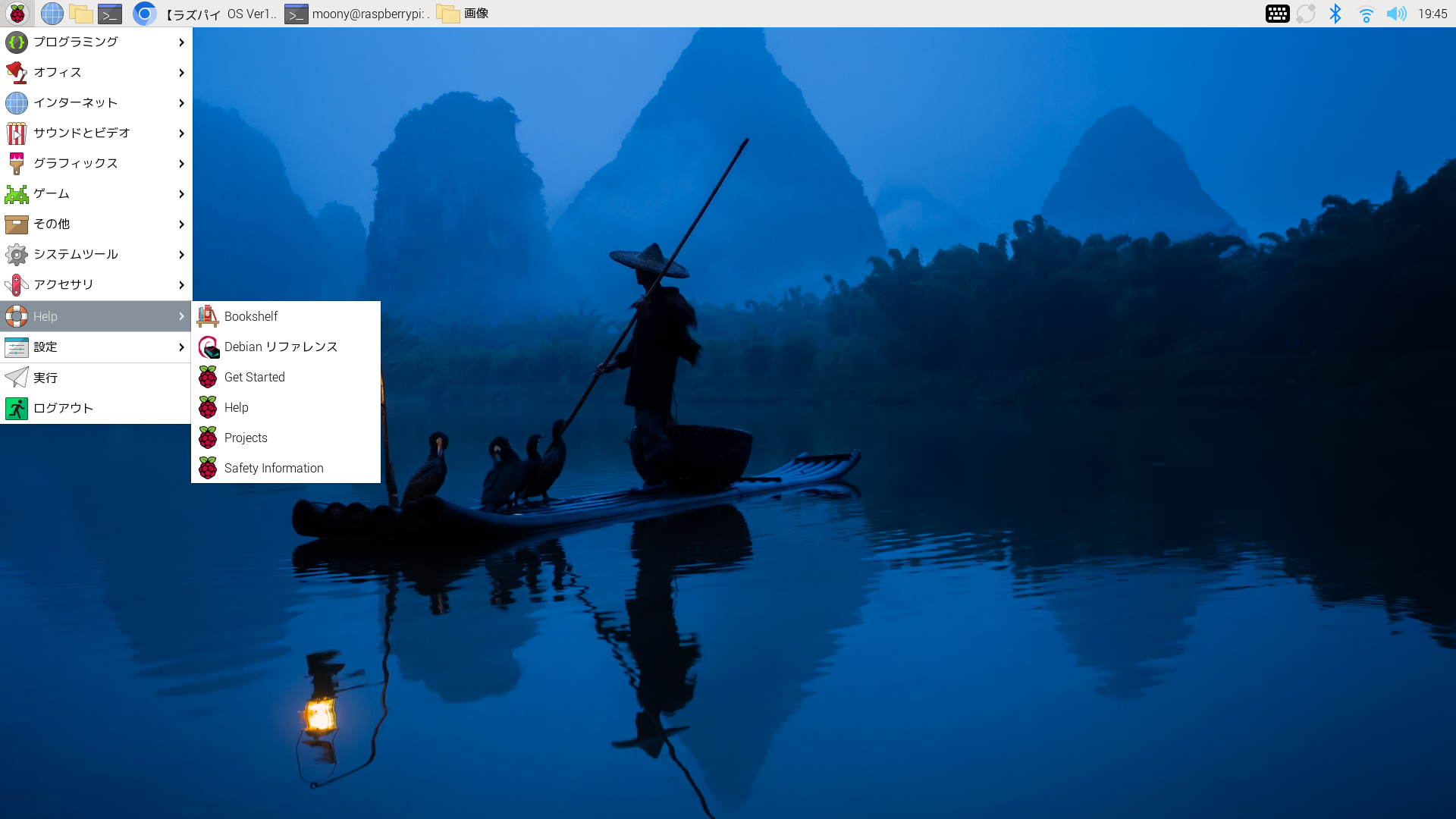Click ログアウト in the main menu
The width and height of the screenshot is (1456, 819).
click(64, 408)
